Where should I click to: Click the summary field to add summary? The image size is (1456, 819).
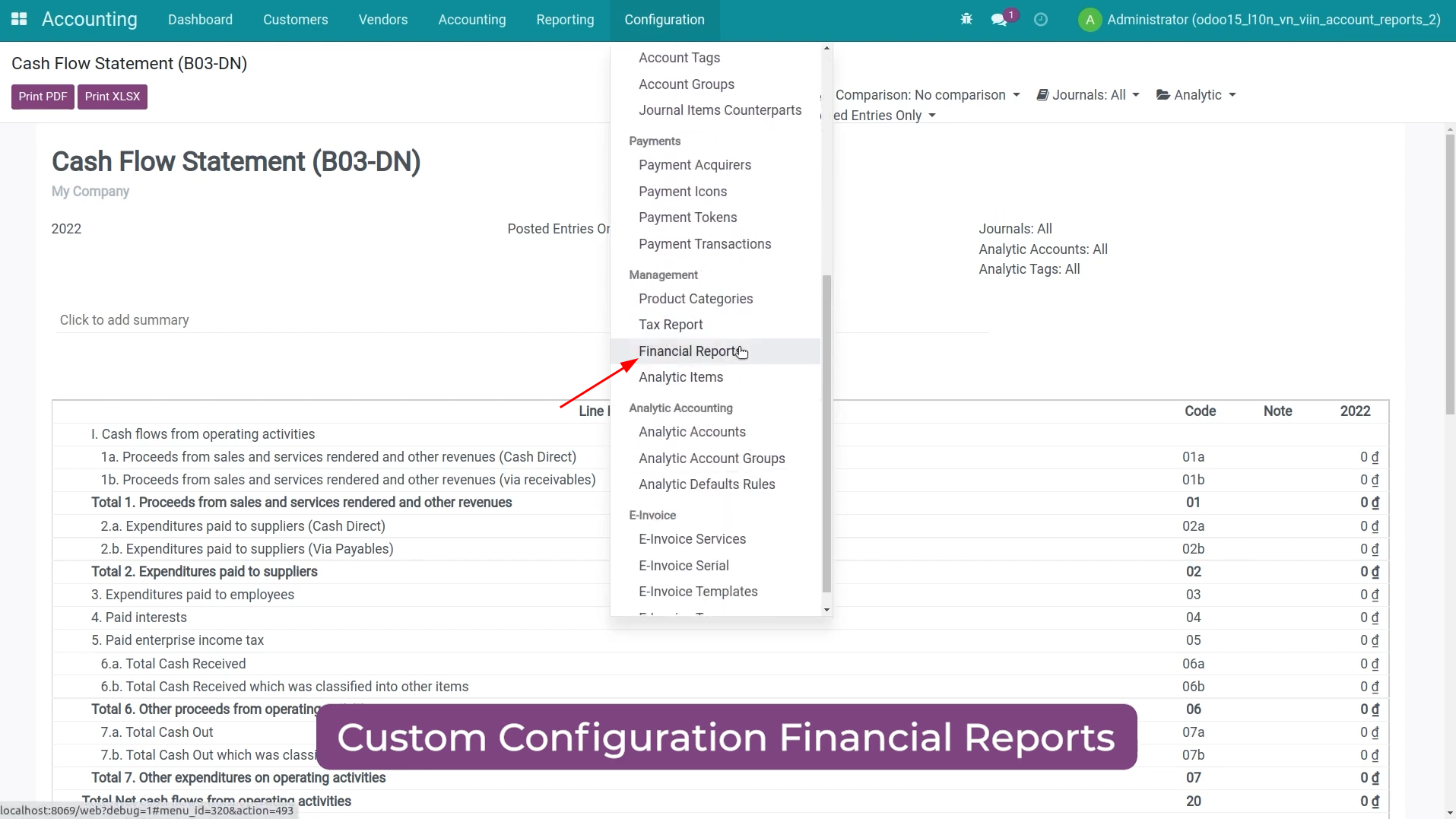pyautogui.click(x=125, y=320)
